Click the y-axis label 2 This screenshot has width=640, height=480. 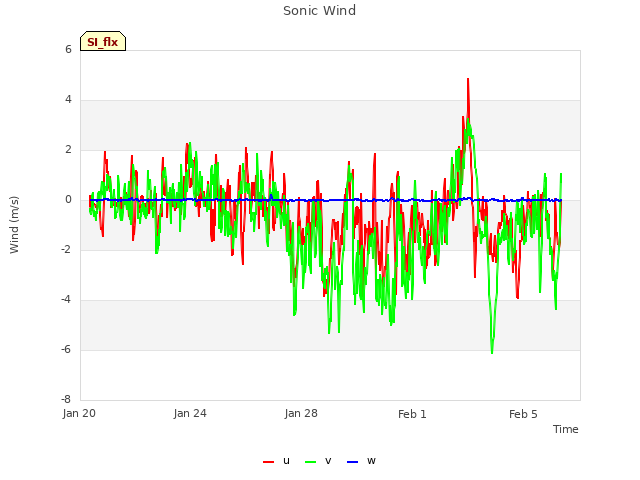click(68, 149)
